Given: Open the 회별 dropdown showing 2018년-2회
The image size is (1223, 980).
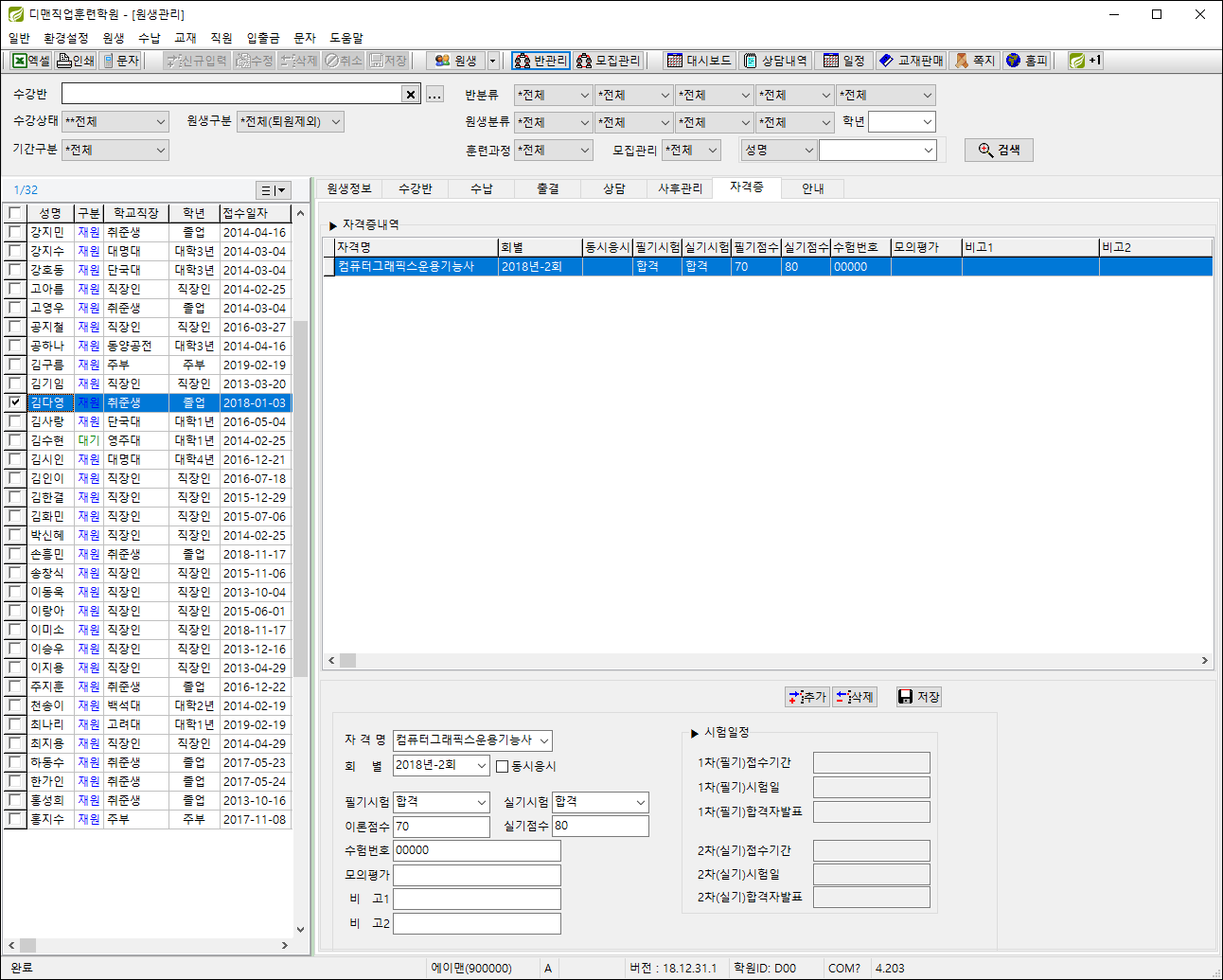Looking at the screenshot, I should pyautogui.click(x=441, y=765).
